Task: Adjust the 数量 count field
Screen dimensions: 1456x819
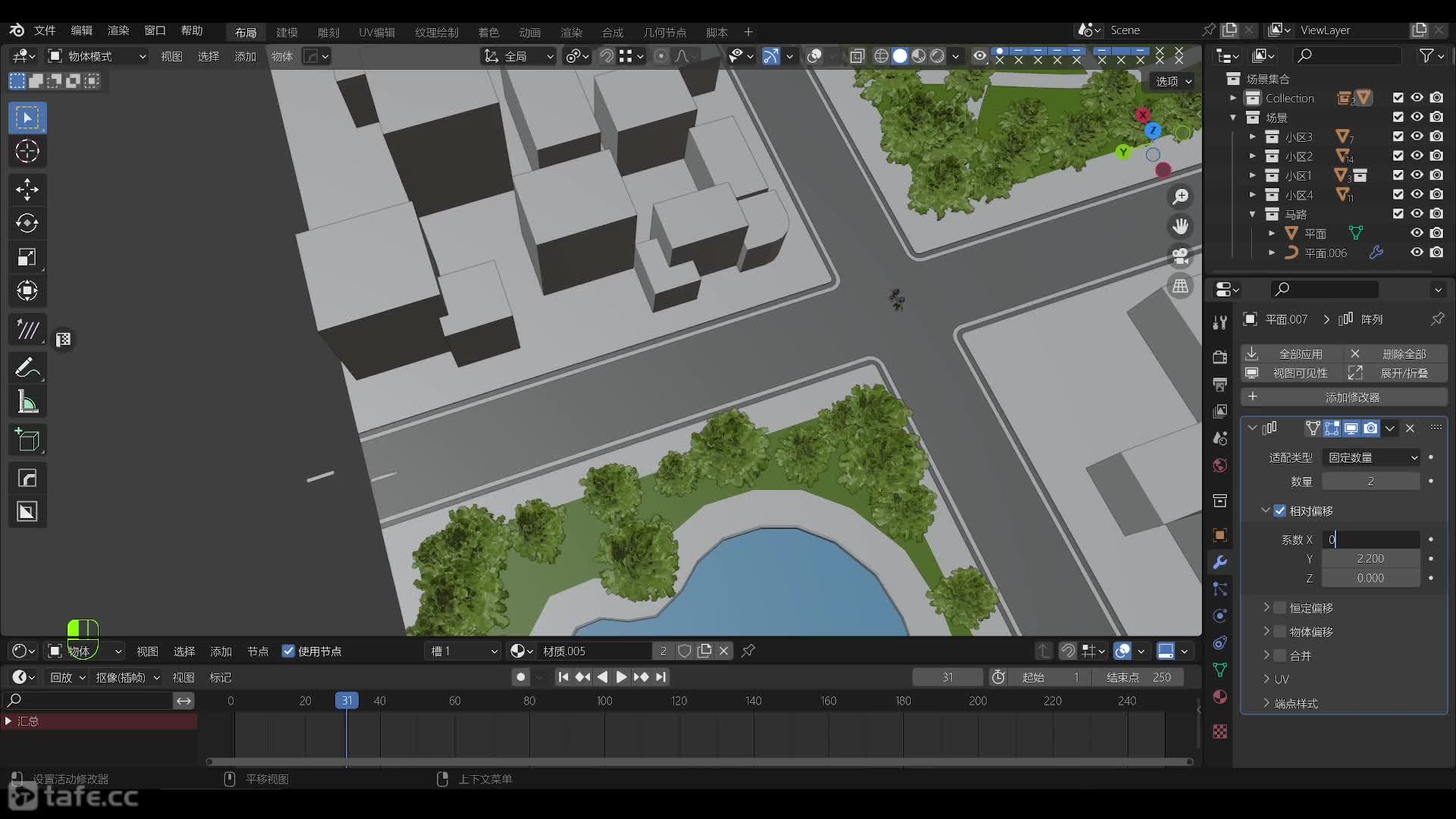Action: 1371,482
